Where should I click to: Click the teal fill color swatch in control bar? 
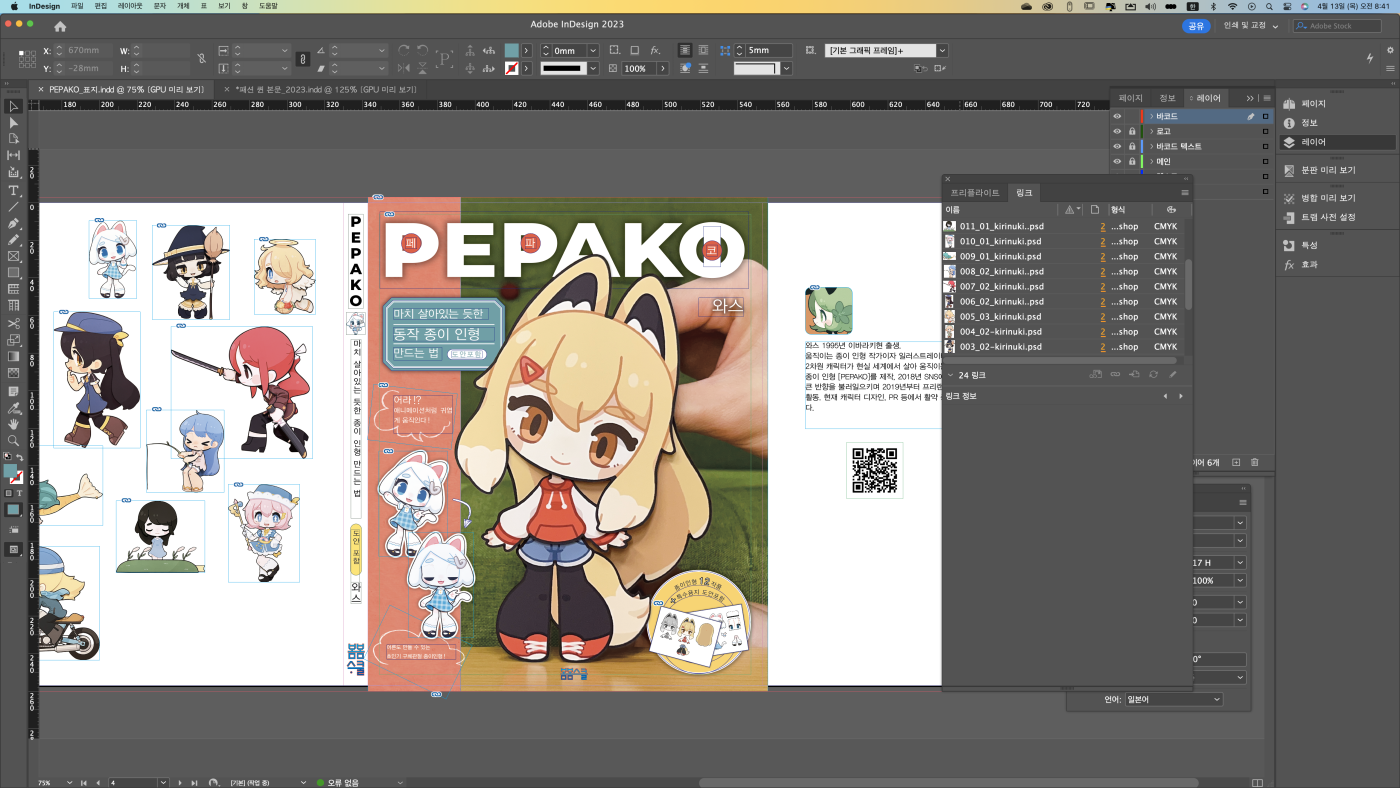(x=512, y=50)
